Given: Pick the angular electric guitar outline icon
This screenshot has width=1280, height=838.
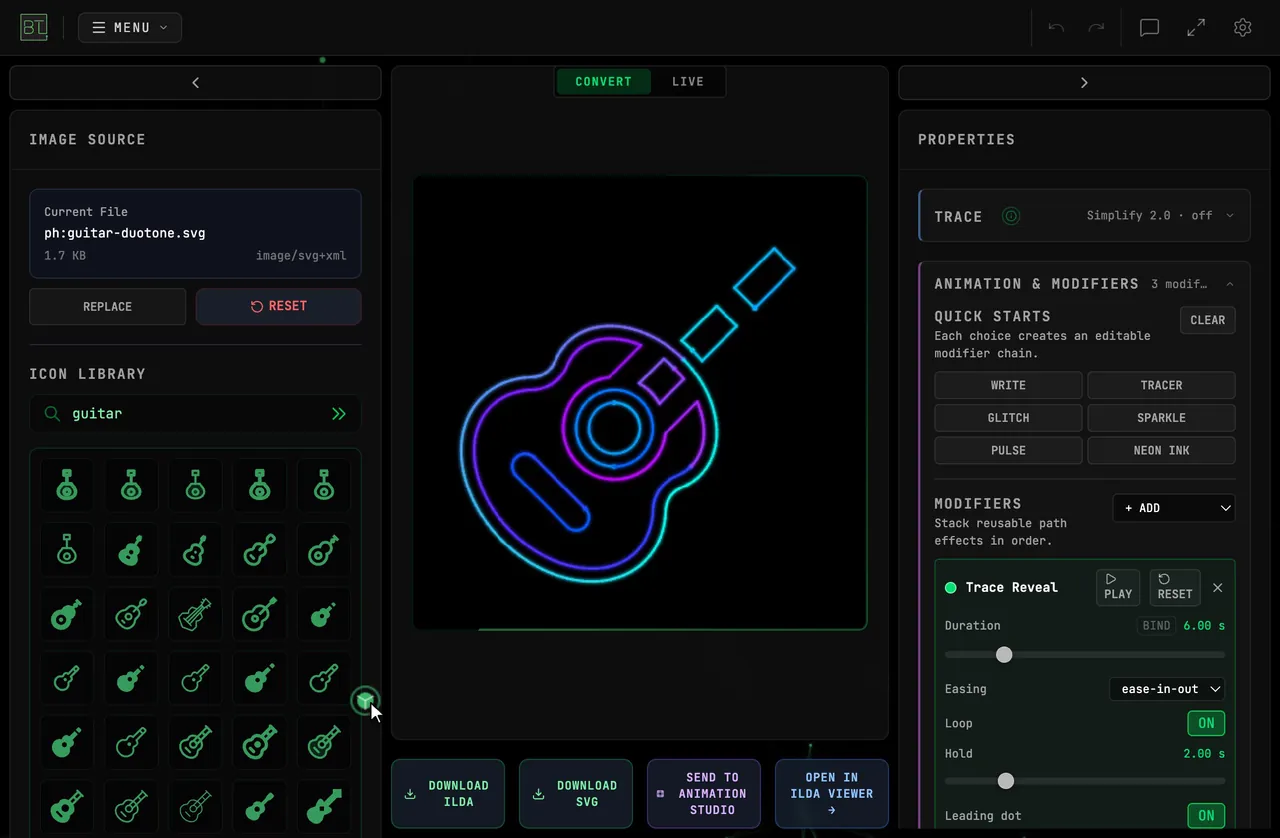Looking at the screenshot, I should (195, 614).
